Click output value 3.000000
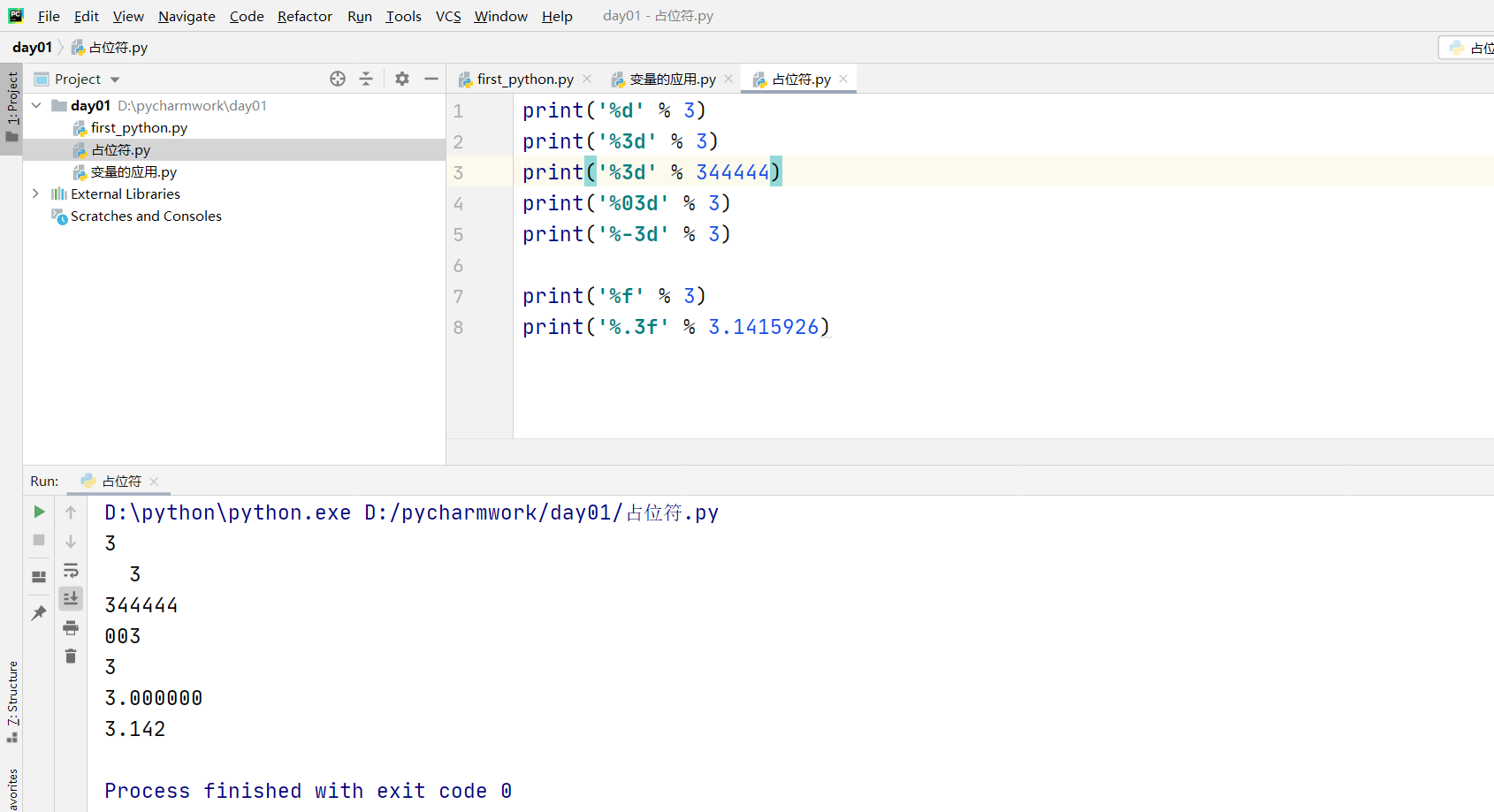The width and height of the screenshot is (1494, 812). click(x=154, y=698)
